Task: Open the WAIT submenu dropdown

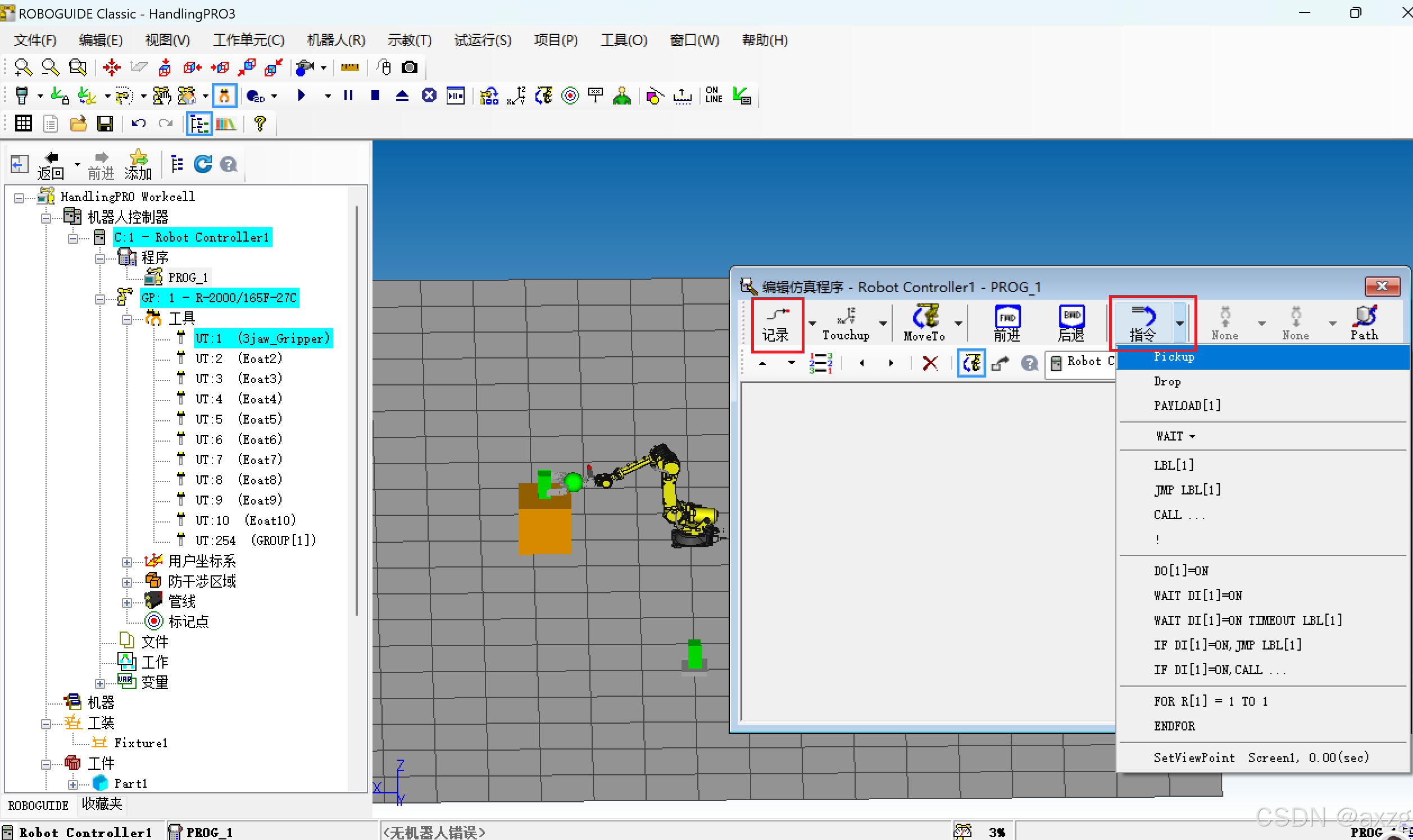Action: 1175,437
